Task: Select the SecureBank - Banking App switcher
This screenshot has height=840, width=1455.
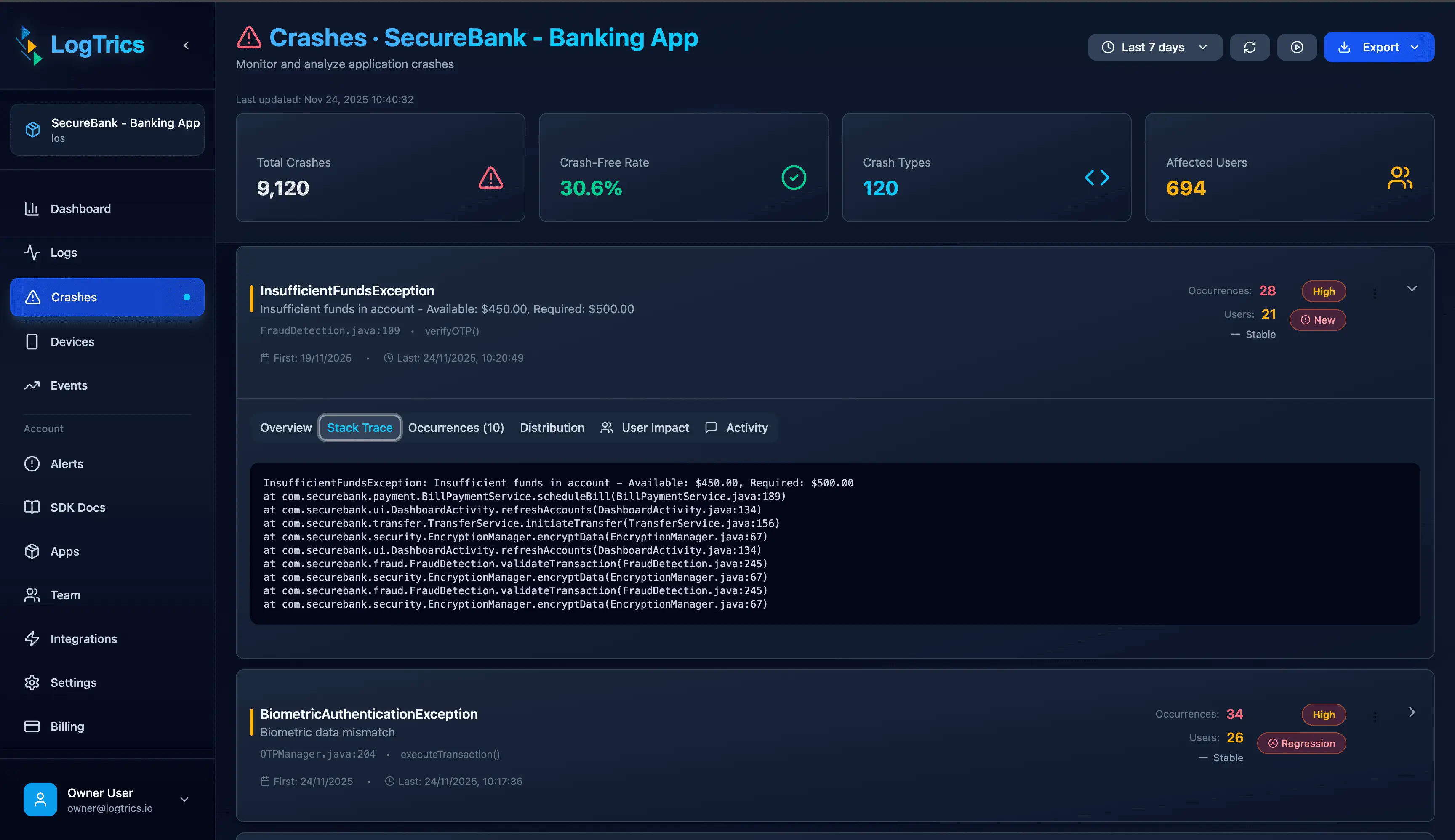Action: pos(107,129)
